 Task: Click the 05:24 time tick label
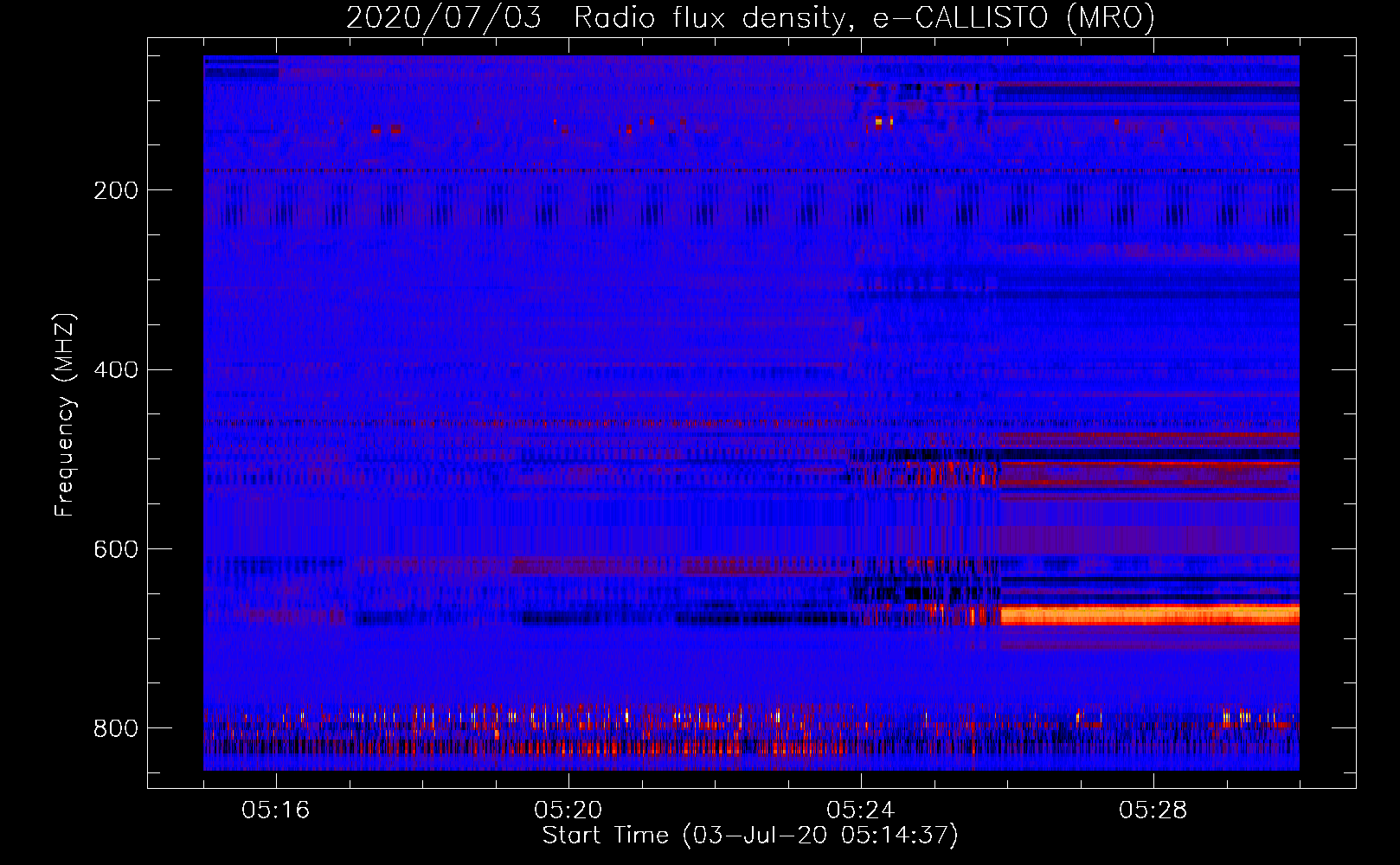coord(861,811)
